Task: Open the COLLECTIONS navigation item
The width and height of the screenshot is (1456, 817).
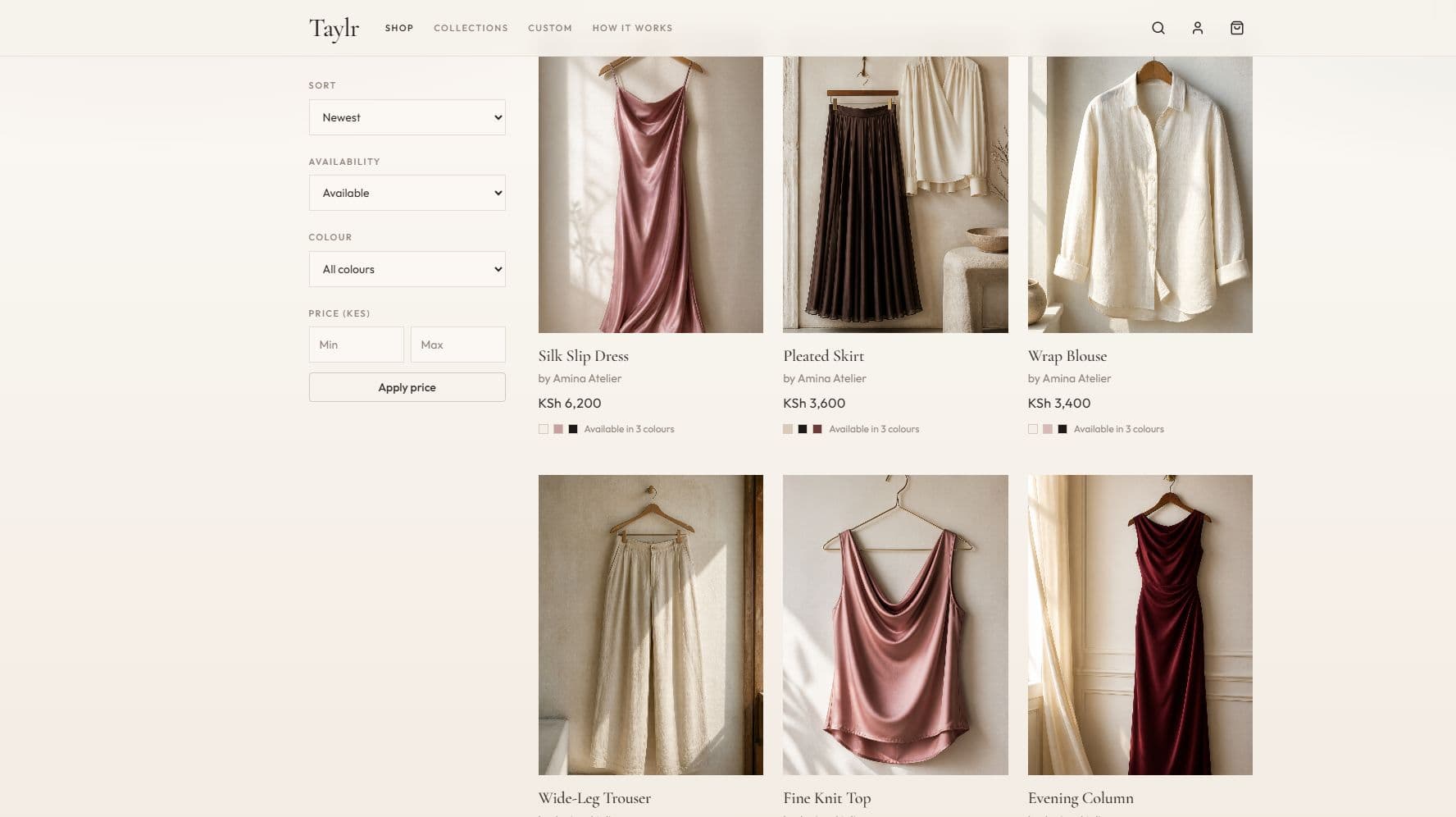Action: point(471,28)
